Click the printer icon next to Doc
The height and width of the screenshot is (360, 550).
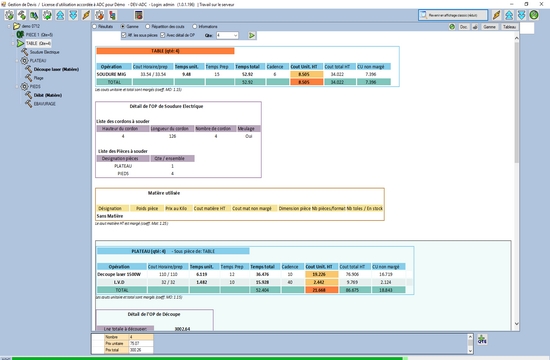pyautogui.click(x=475, y=27)
